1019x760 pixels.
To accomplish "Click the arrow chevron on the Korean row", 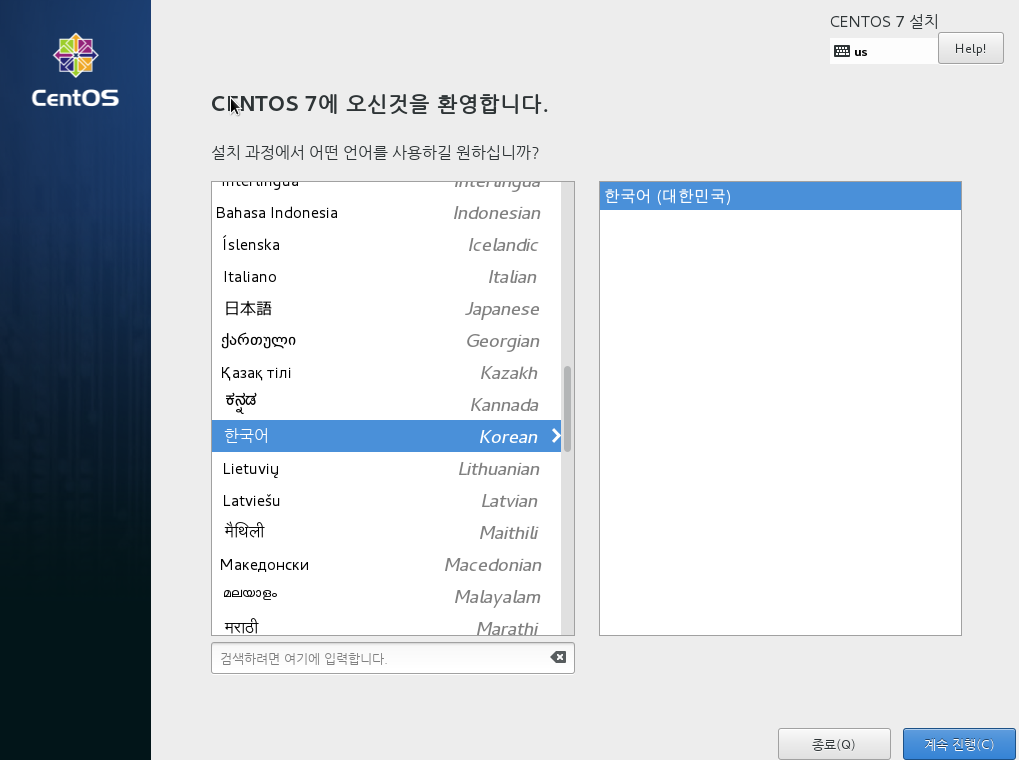I will [x=556, y=436].
